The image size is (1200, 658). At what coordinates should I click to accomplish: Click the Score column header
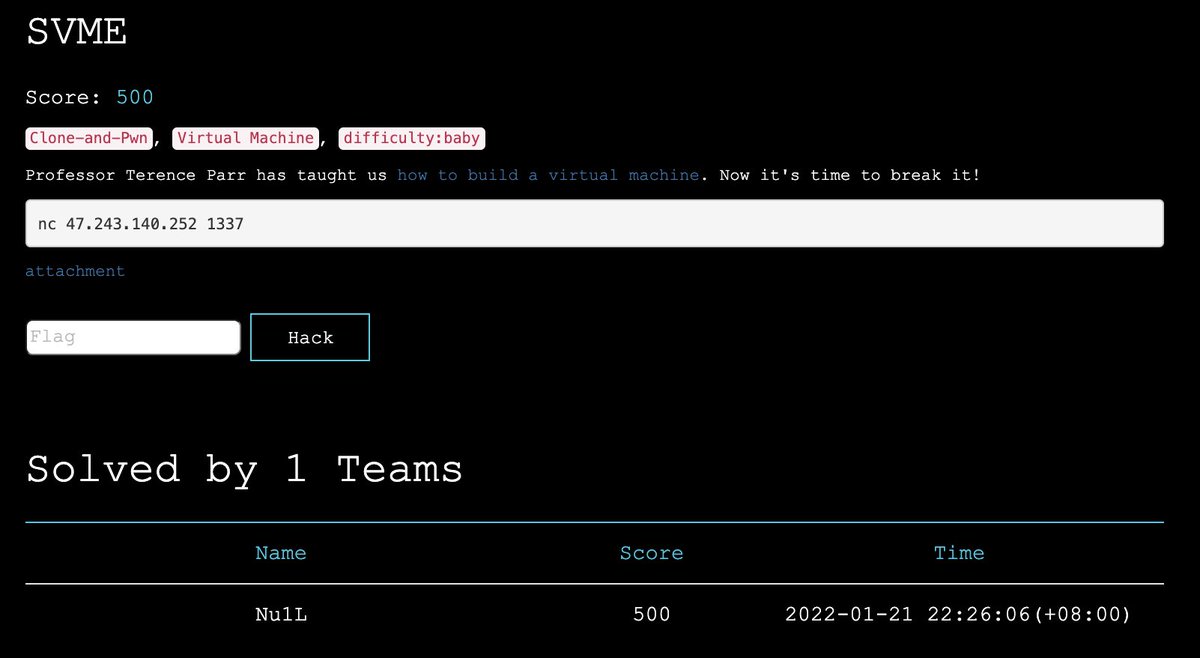pos(651,552)
